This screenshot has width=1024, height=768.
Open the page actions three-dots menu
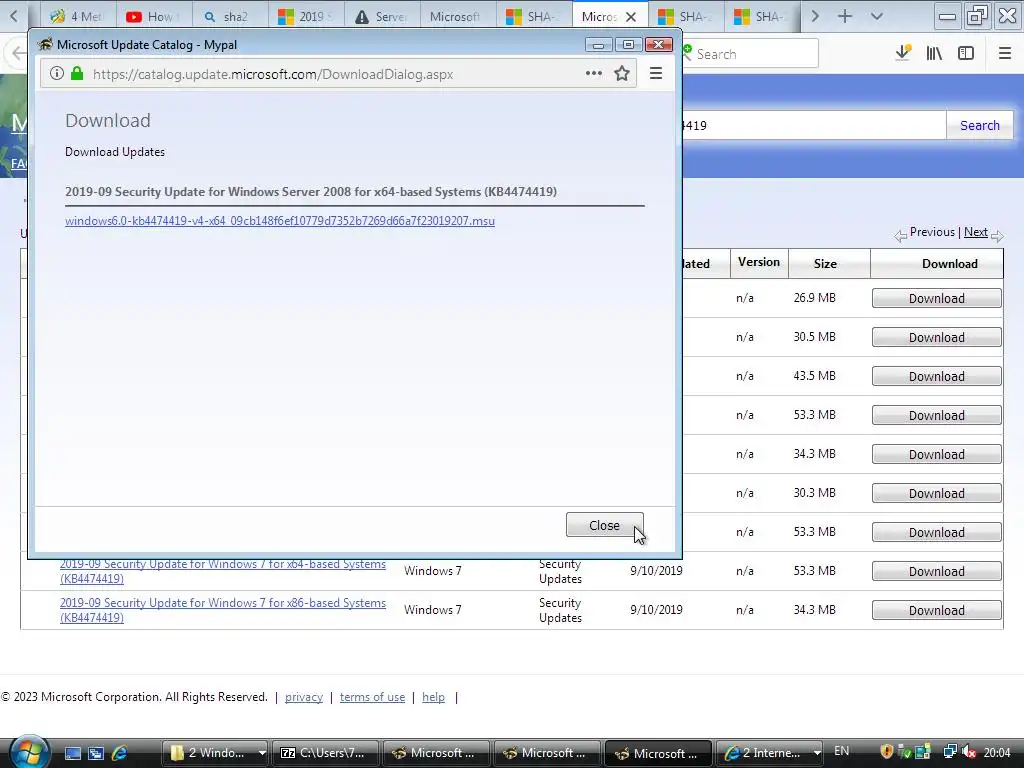pos(594,73)
